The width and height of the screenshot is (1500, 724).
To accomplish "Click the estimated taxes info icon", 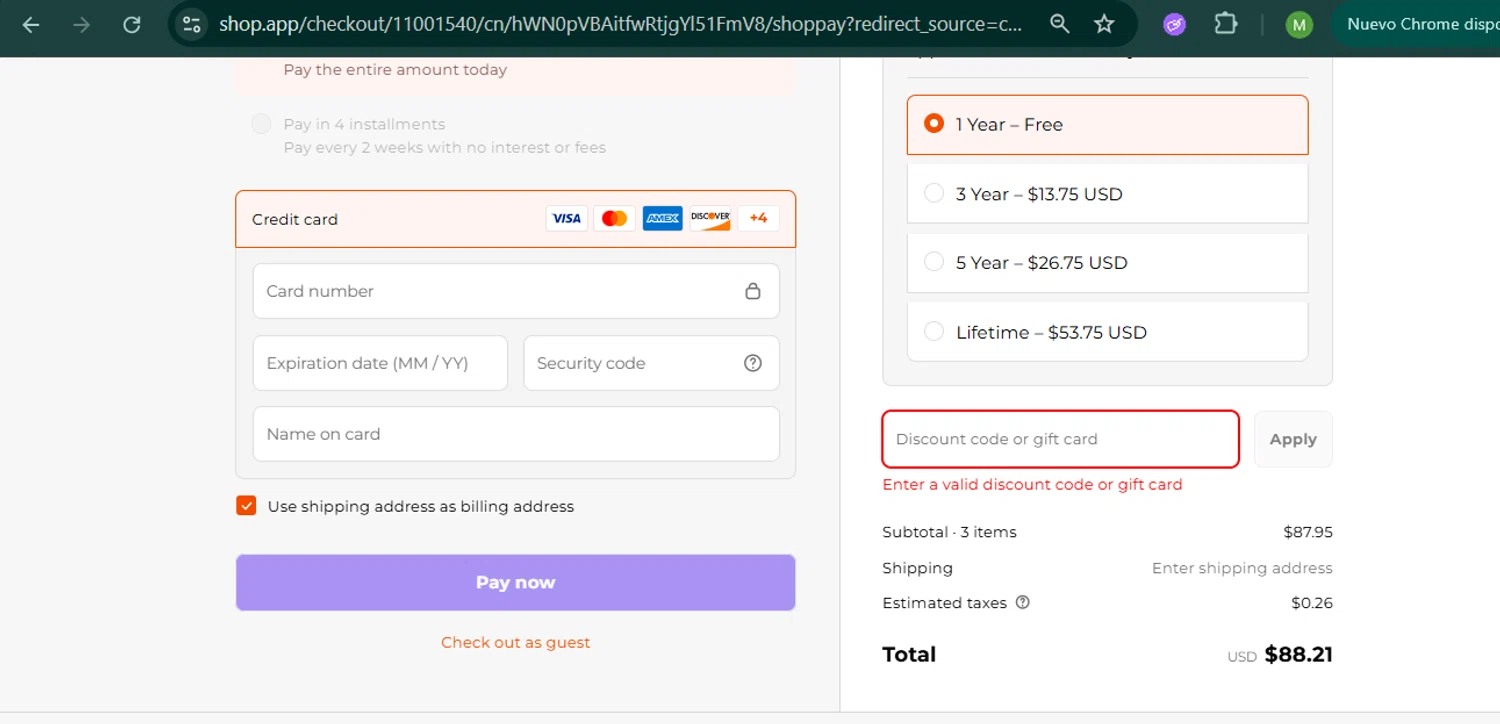I will (1023, 603).
